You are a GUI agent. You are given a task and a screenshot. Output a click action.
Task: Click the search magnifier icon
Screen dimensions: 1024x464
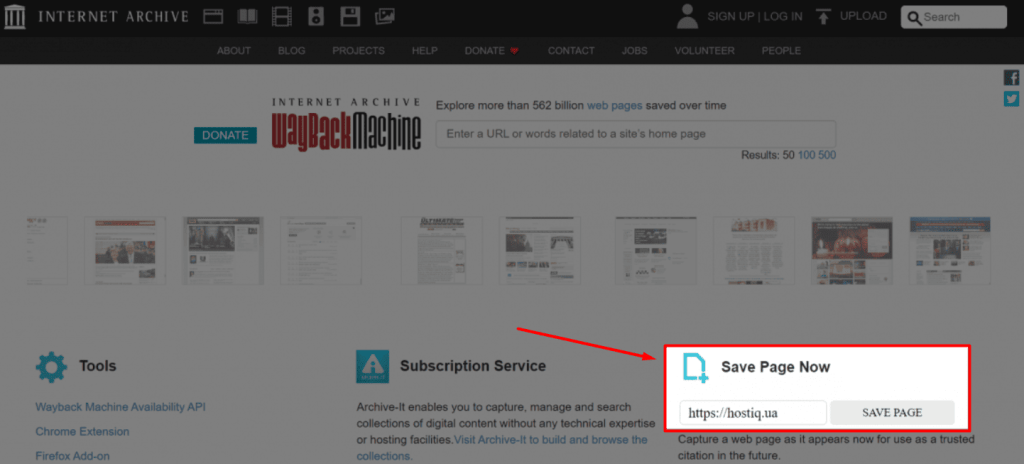tap(914, 18)
